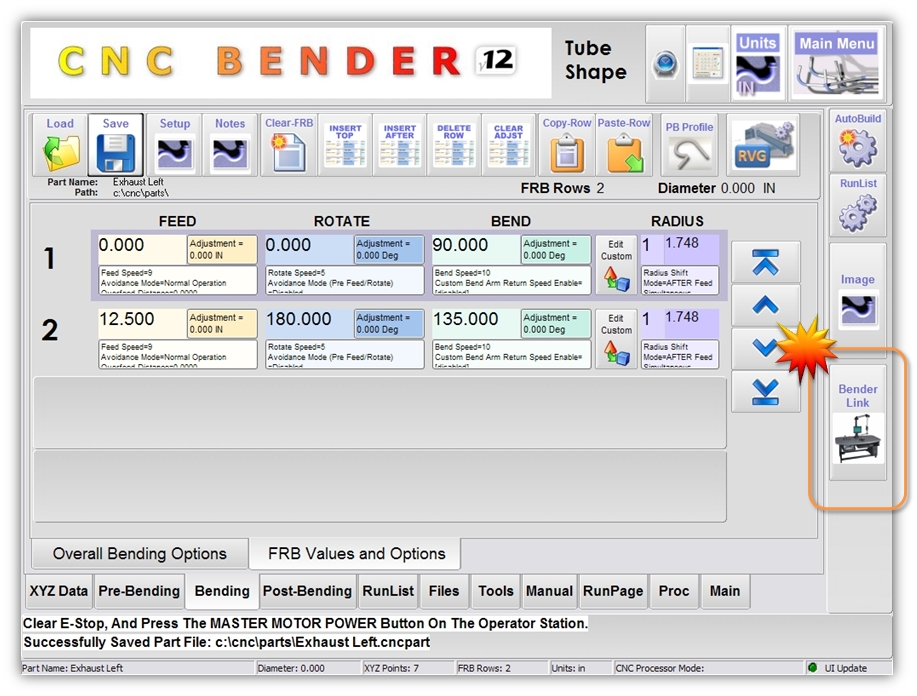917x696 pixels.
Task: Switch to Overall Bending Options tab
Action: coord(139,554)
